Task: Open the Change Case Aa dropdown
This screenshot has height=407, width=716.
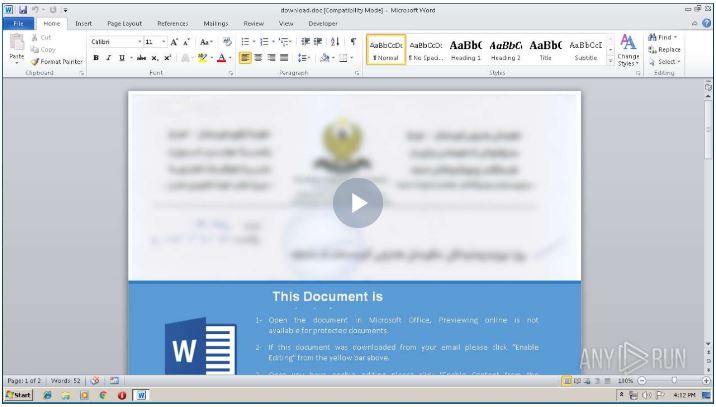Action: tap(205, 42)
